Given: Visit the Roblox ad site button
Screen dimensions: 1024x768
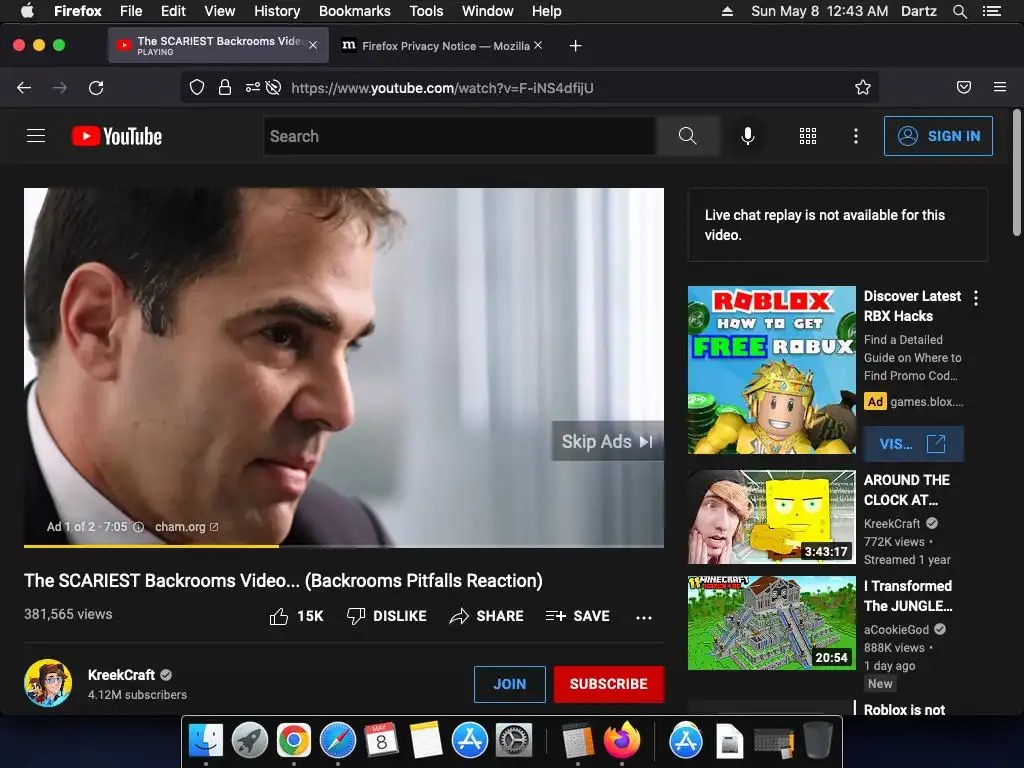Looking at the screenshot, I should click(912, 444).
